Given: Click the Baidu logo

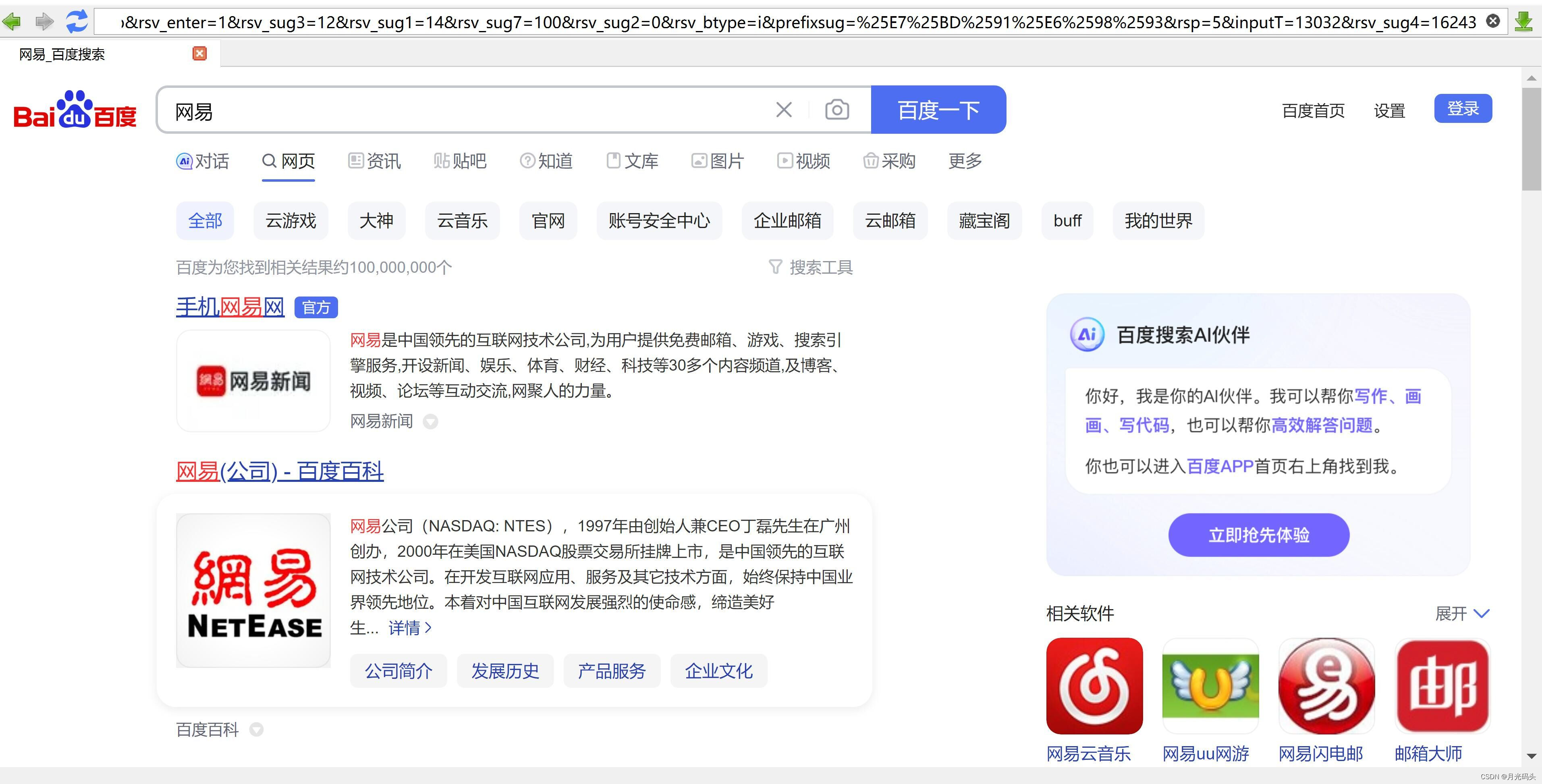Looking at the screenshot, I should coord(75,110).
